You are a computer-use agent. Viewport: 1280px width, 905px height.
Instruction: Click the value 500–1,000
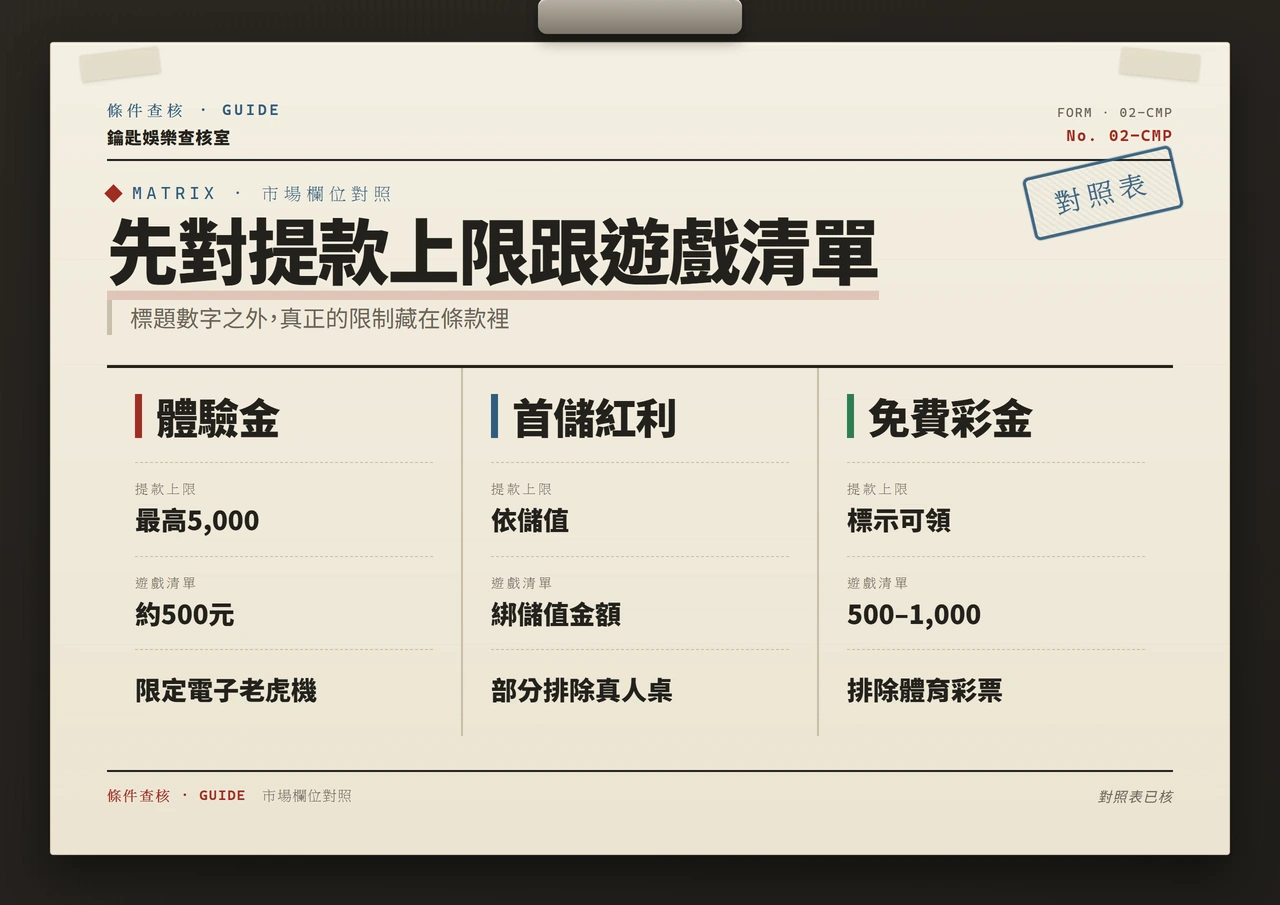(914, 614)
